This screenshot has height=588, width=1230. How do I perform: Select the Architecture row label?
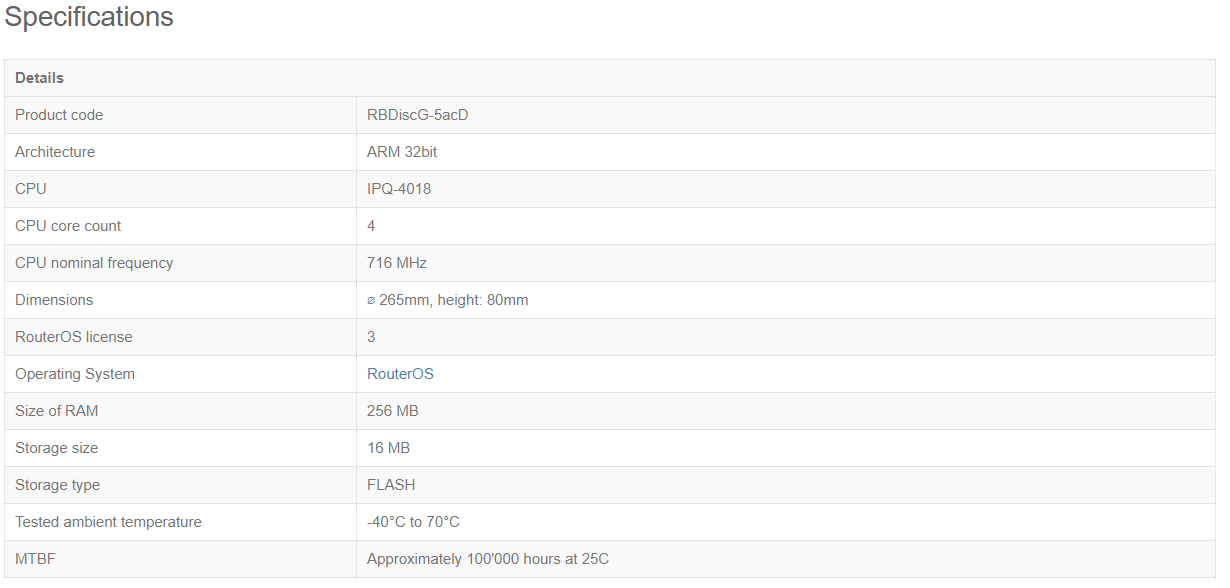pyautogui.click(x=55, y=152)
